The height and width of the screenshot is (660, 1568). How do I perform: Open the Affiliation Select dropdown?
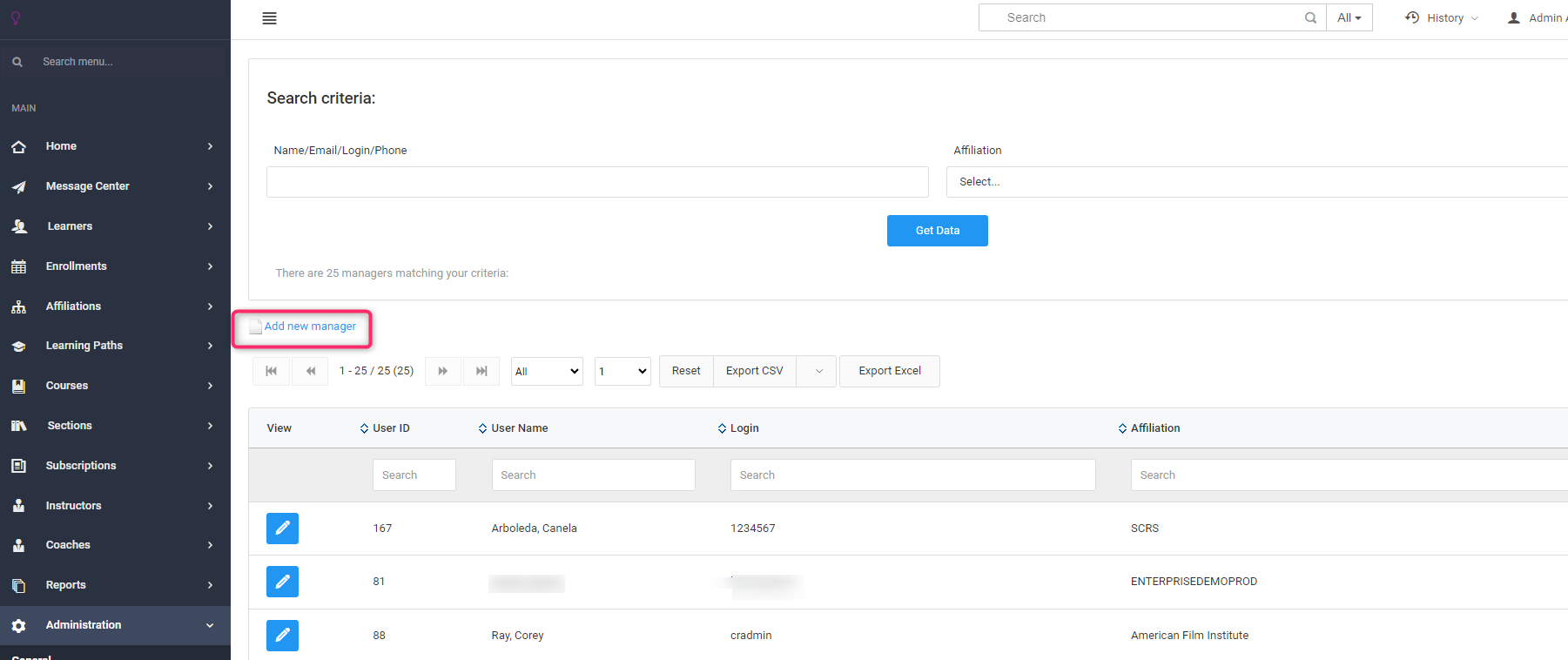pos(1254,182)
